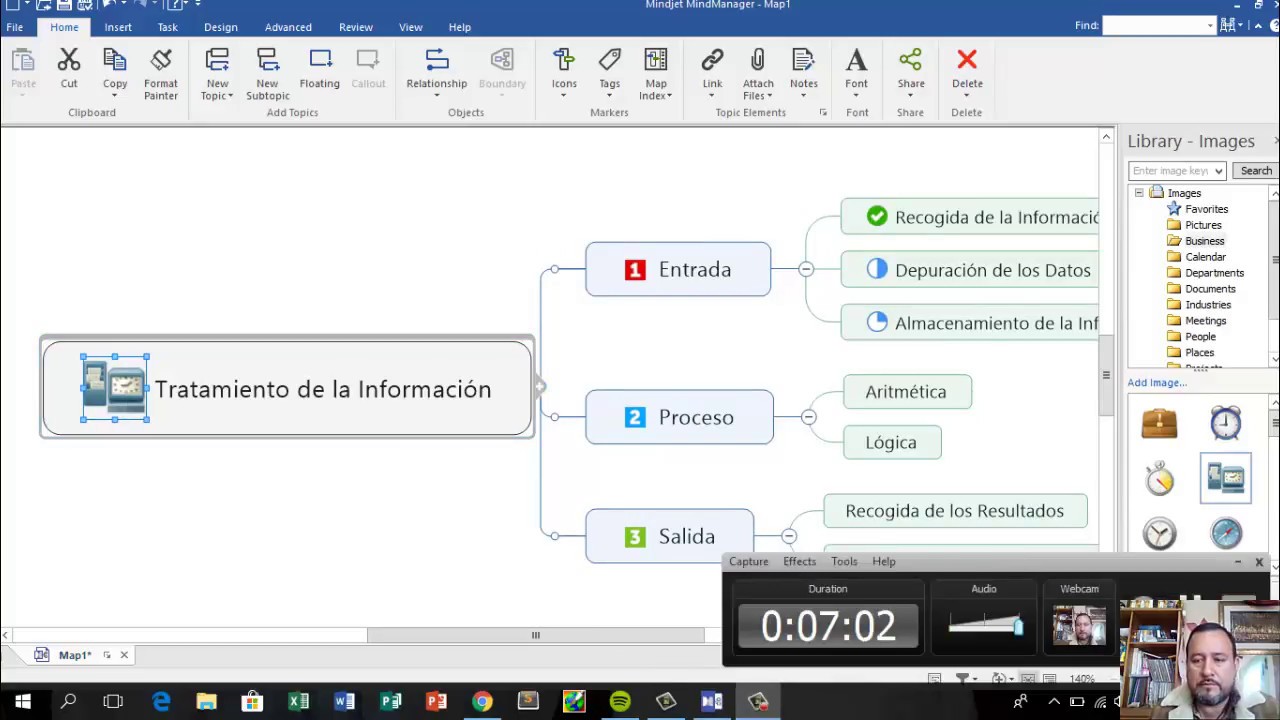Click the Copy icon in Clipboard
1280x720 pixels.
115,61
